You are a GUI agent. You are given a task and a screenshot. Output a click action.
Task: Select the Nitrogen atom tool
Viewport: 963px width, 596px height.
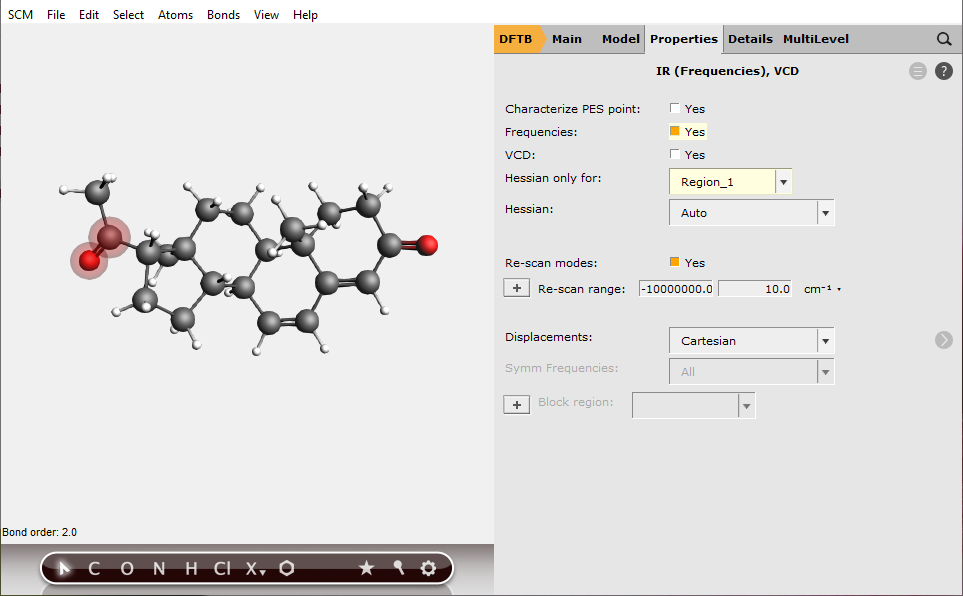coord(158,568)
